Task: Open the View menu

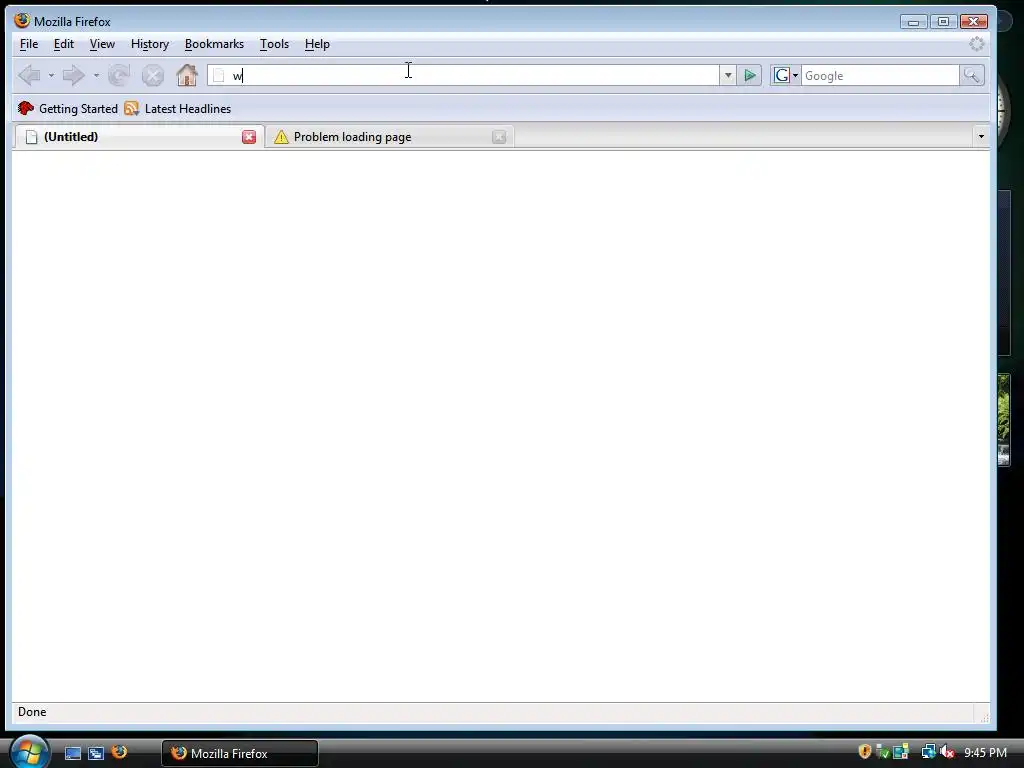Action: click(102, 44)
